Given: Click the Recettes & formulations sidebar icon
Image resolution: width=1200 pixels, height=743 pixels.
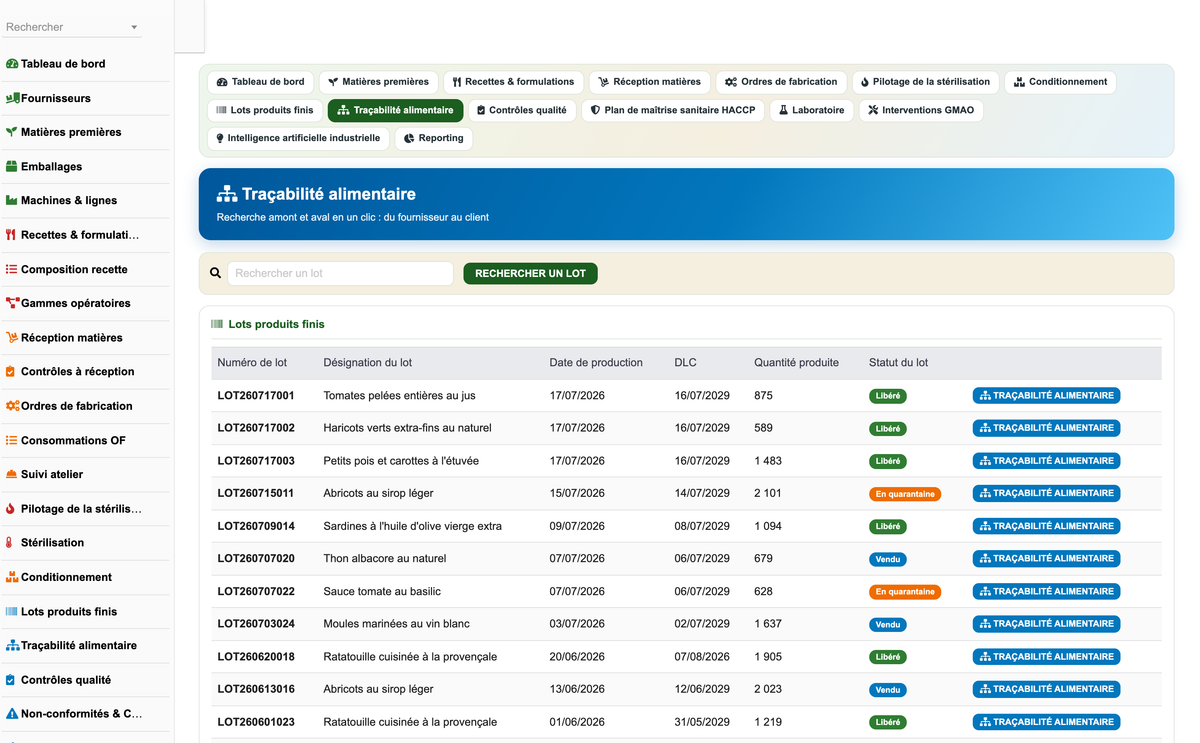Looking at the screenshot, I should [11, 235].
